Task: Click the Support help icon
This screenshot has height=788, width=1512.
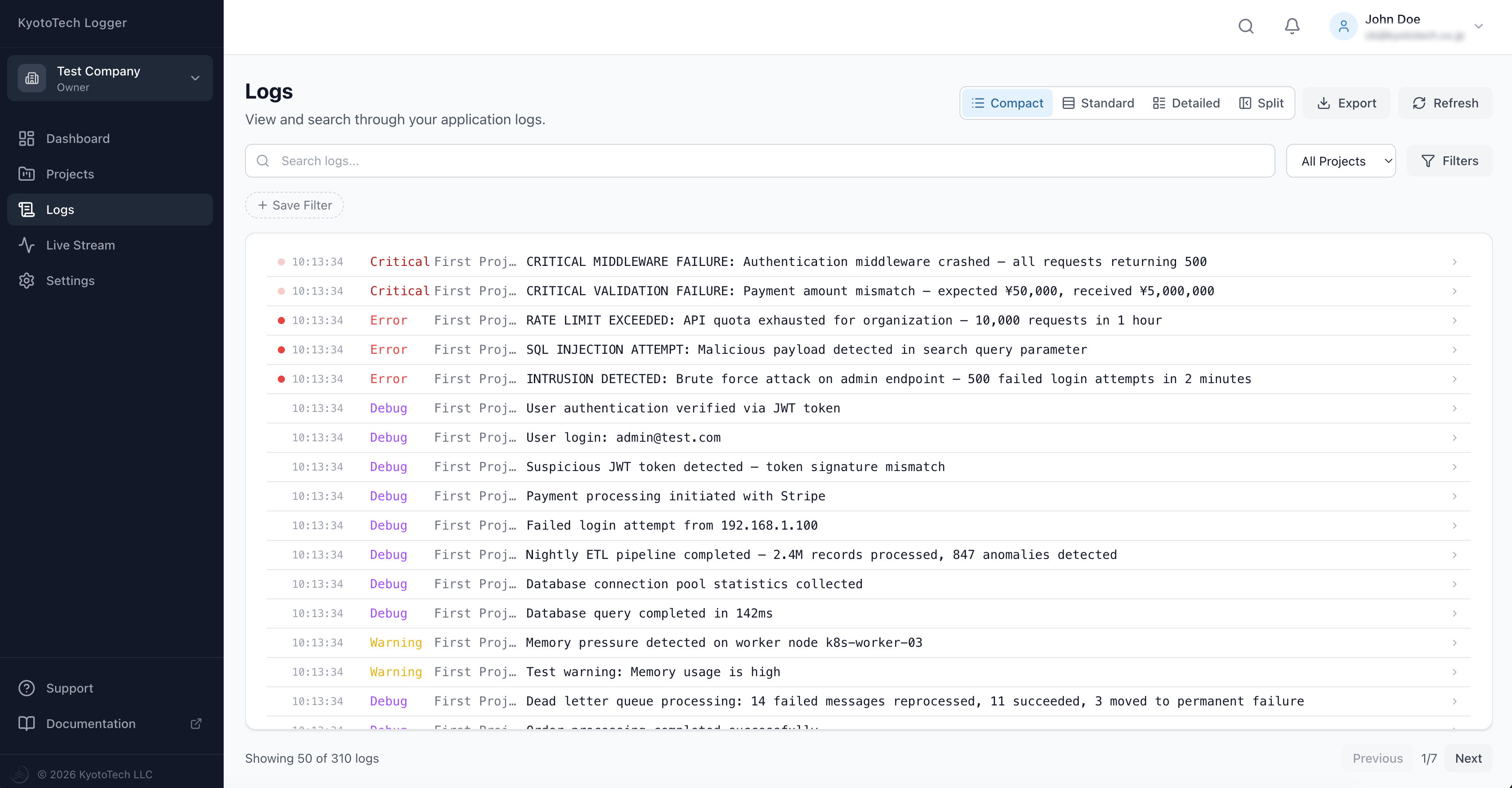Action: (27, 688)
